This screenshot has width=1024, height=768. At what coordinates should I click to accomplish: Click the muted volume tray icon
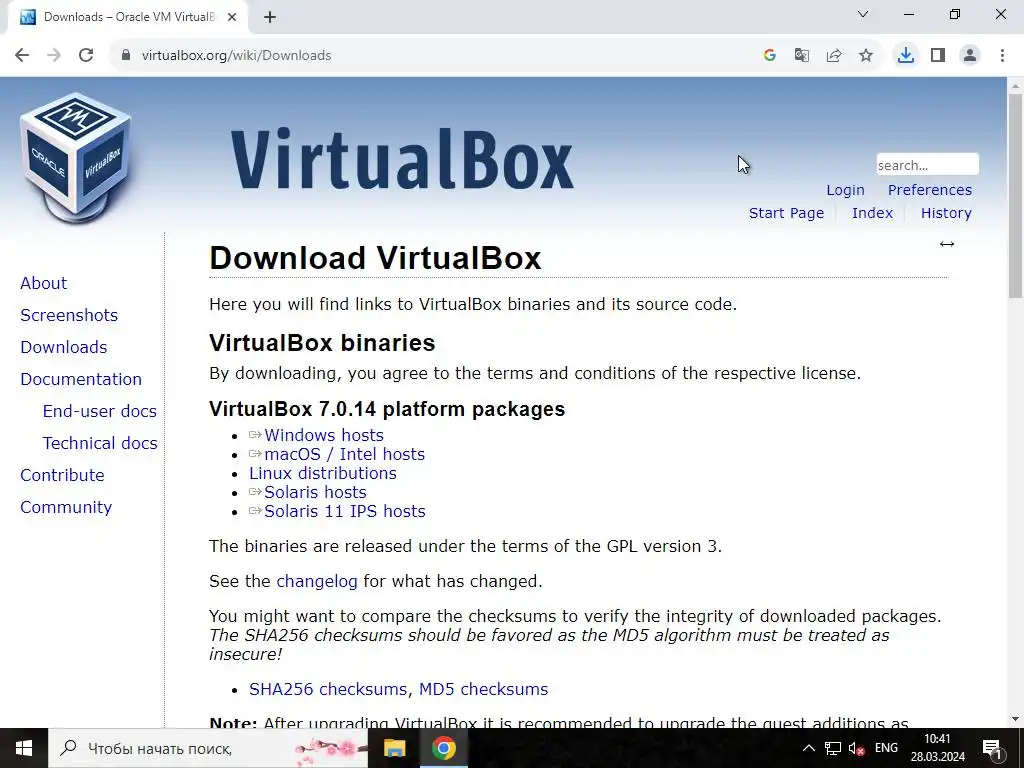point(857,748)
